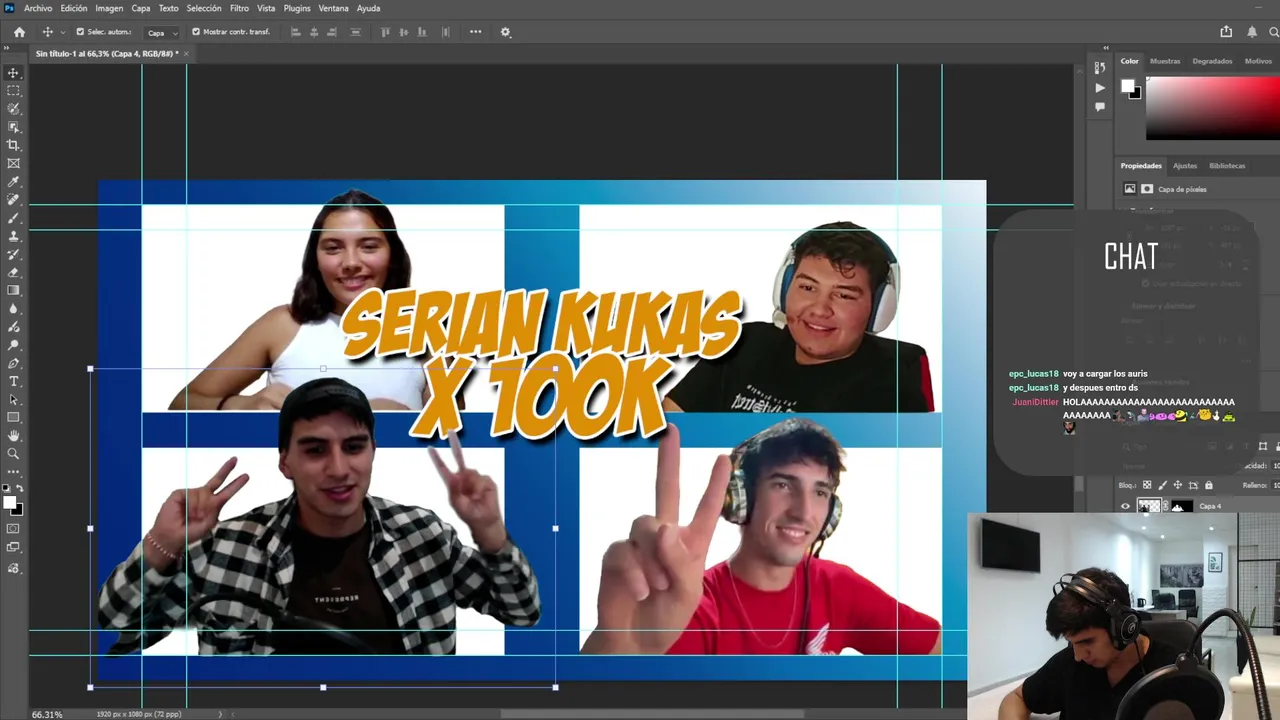1280x720 pixels.
Task: Click the foreground color in Color panel
Action: [1127, 86]
